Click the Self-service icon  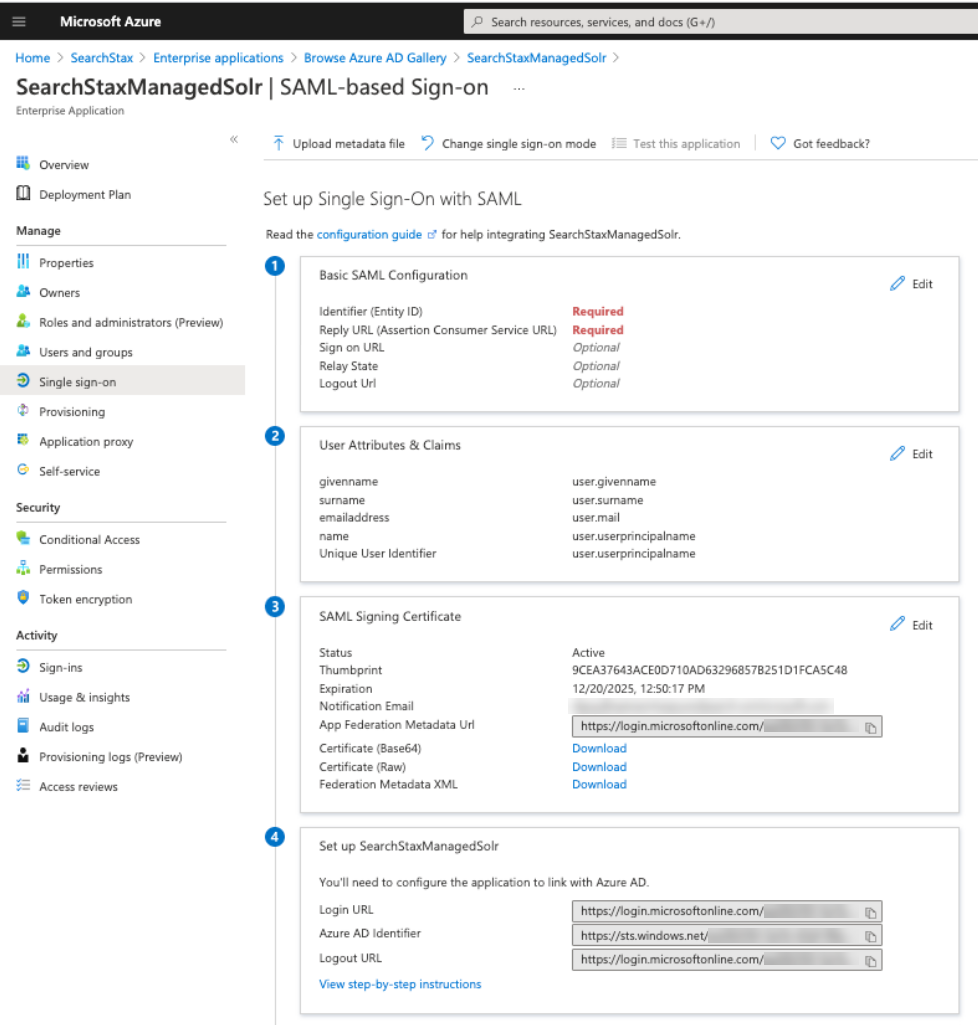point(23,470)
